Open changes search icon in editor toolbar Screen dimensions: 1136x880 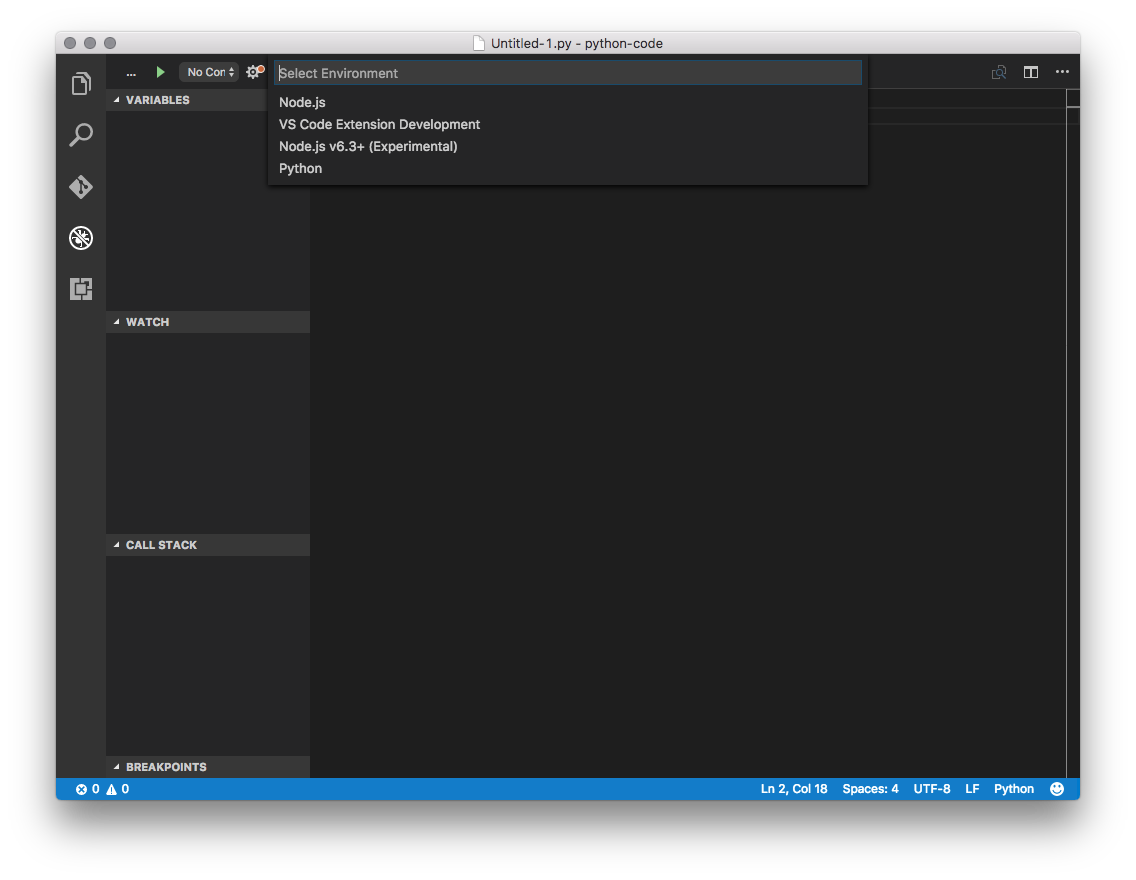click(x=999, y=72)
